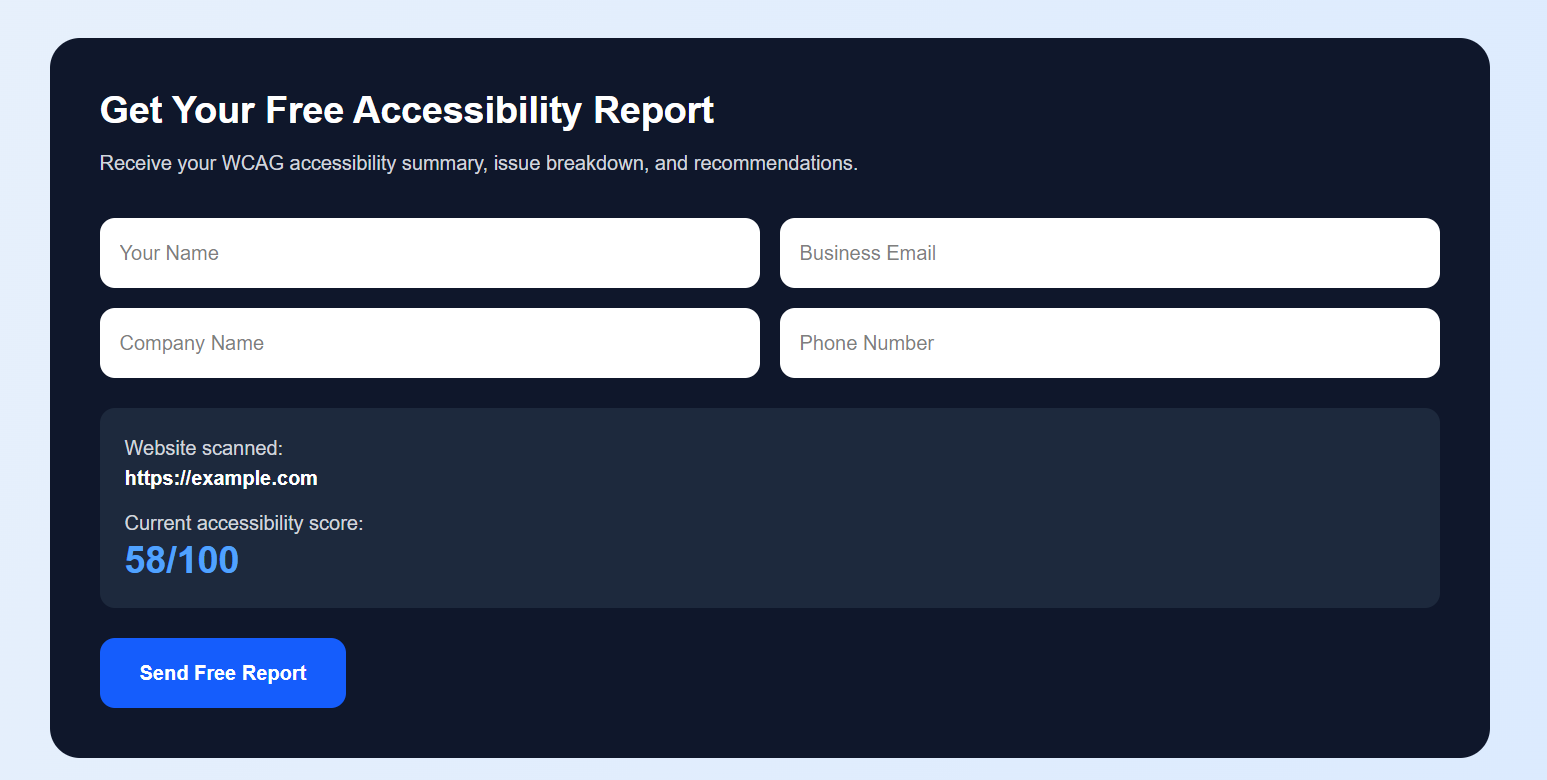Submit with the Send Free Report button
This screenshot has width=1547, height=780.
pos(223,673)
